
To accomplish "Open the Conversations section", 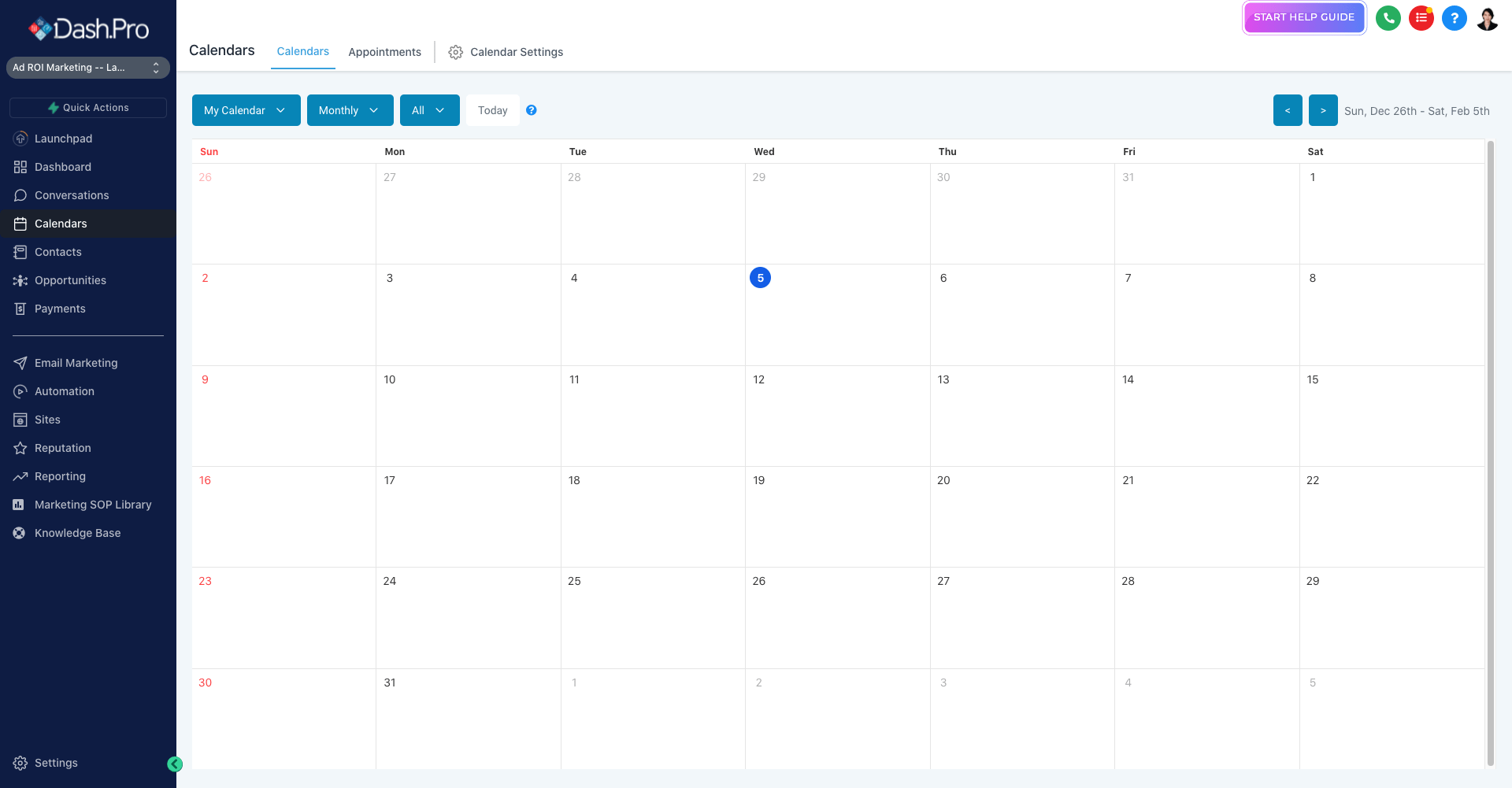I will [71, 195].
